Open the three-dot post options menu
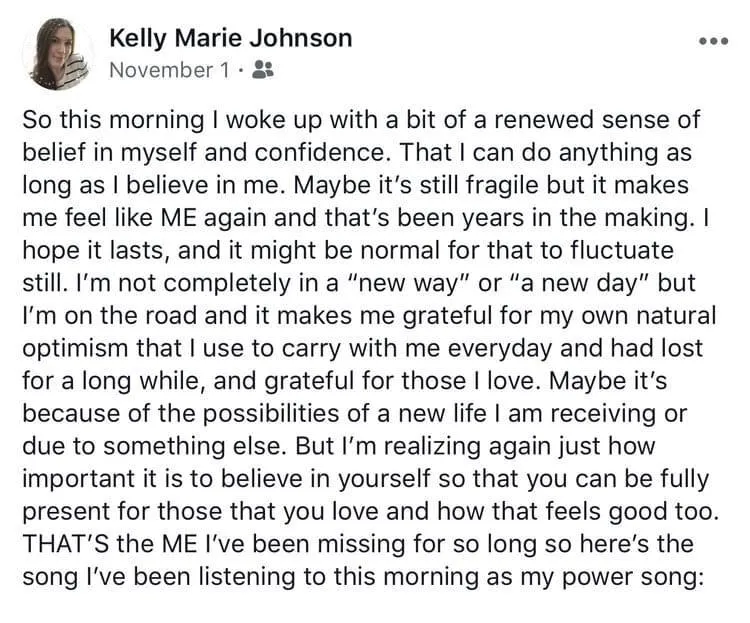Viewport: 750px width, 623px height. coord(713,43)
